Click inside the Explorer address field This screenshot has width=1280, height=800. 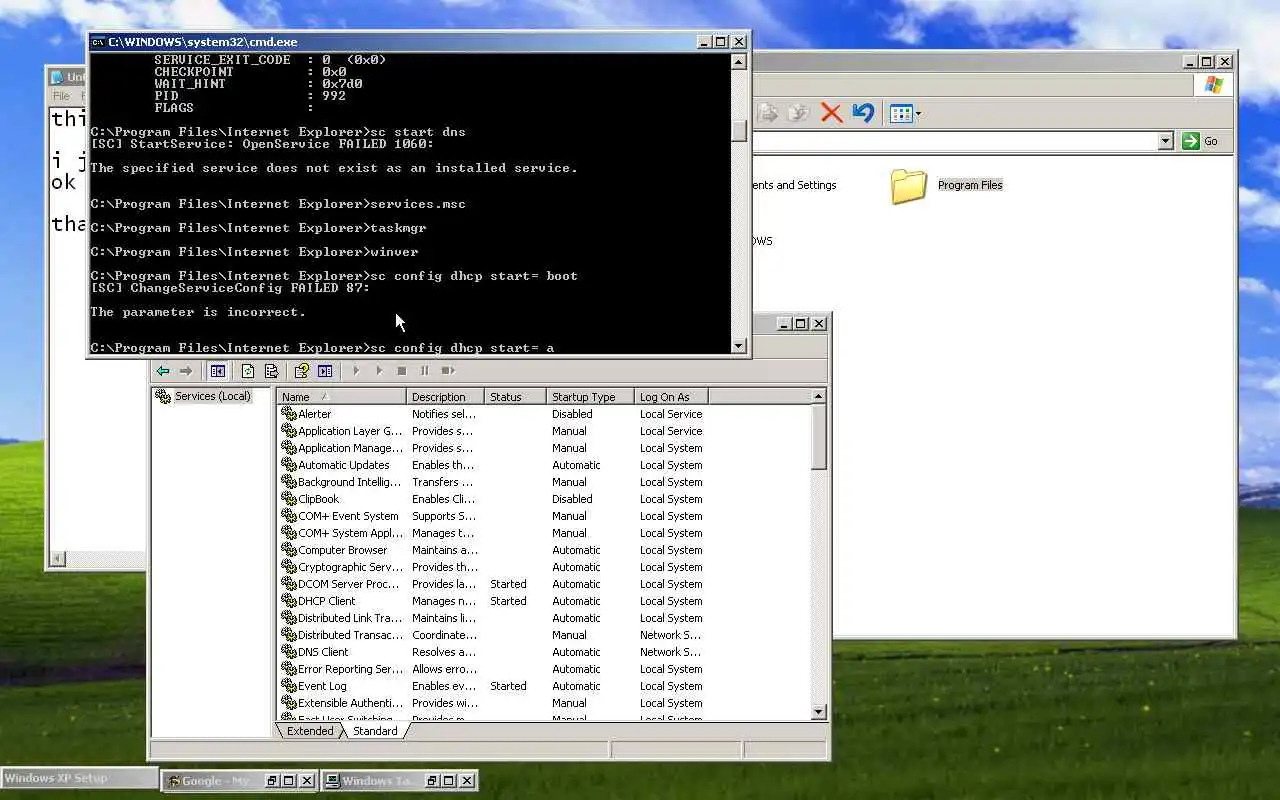coord(955,141)
